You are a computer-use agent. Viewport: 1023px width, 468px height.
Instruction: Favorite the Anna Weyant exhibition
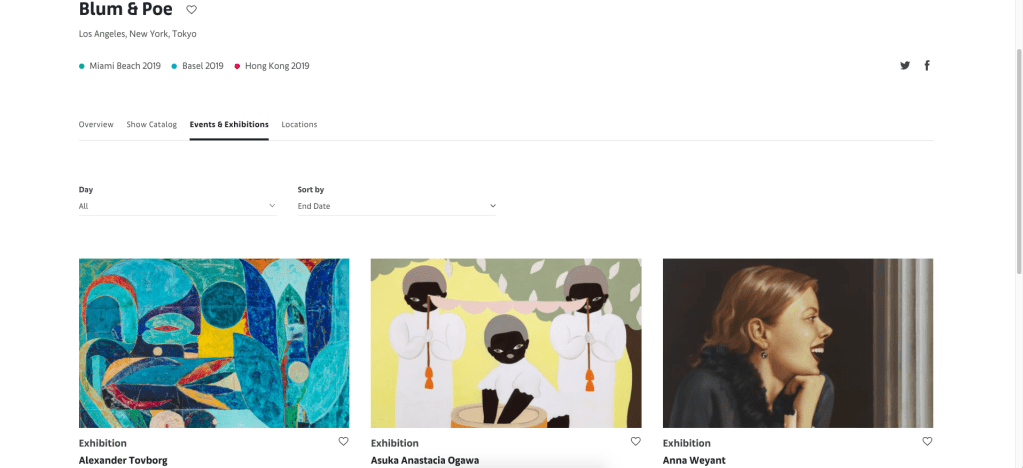coord(927,441)
